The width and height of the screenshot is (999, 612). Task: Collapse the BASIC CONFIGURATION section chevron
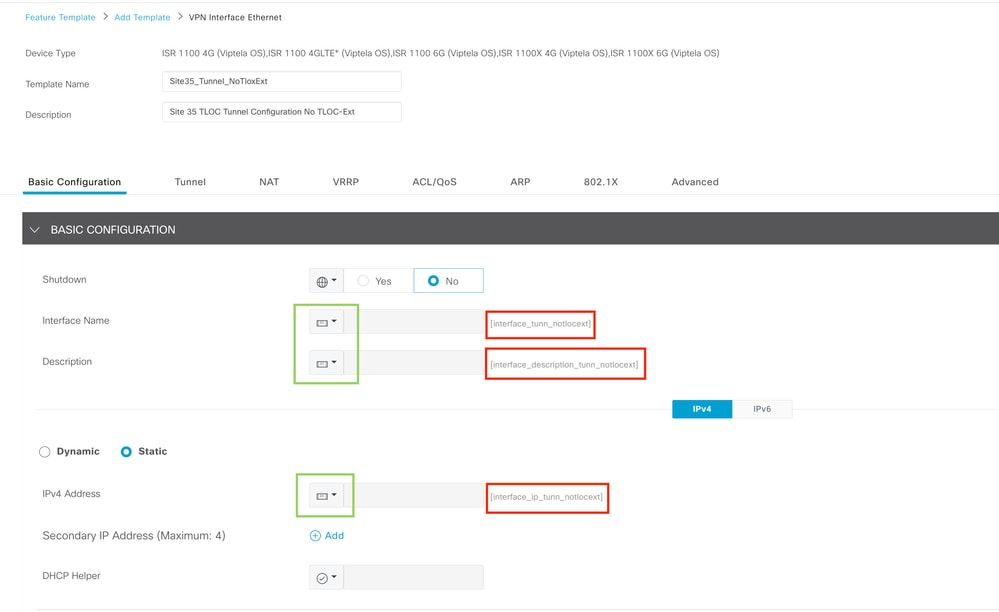(x=35, y=229)
